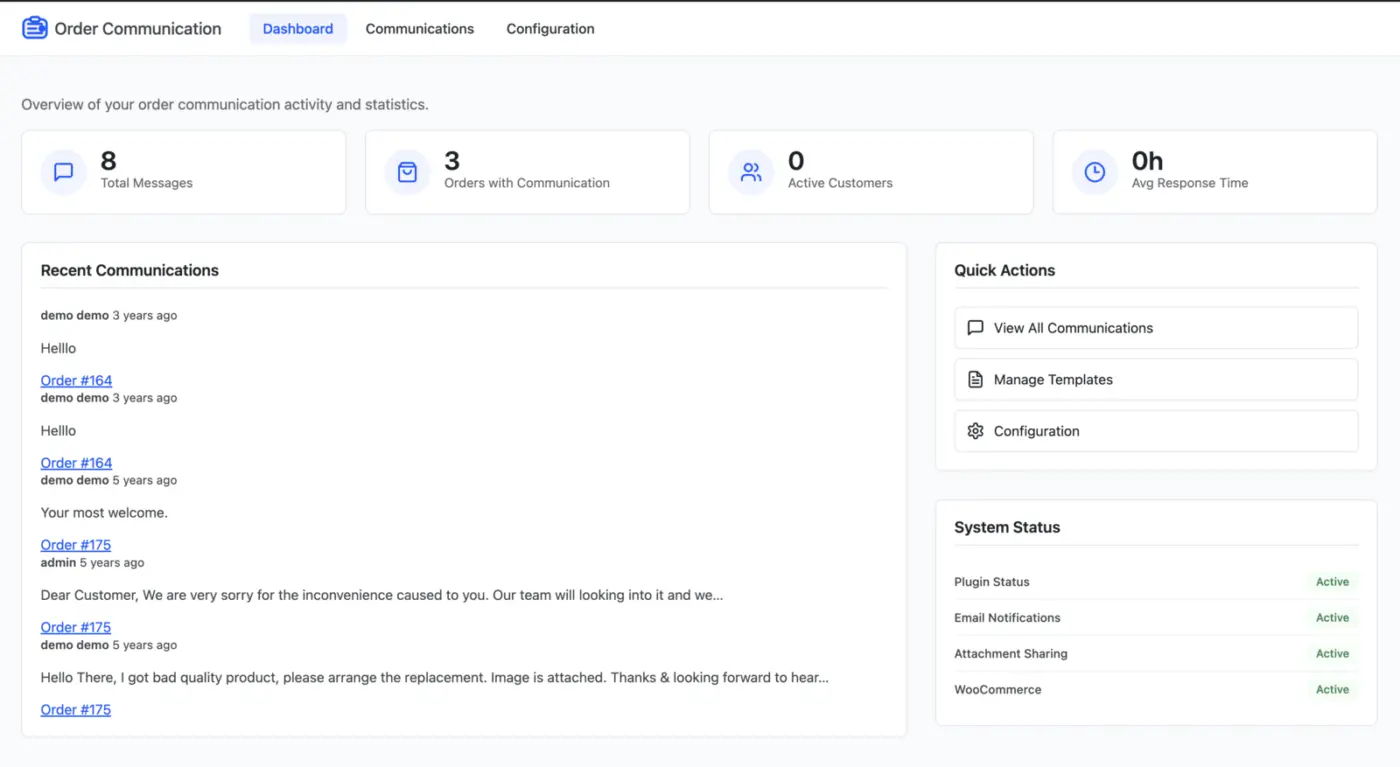Select the clock icon for Avg Response Time
The image size is (1400, 767).
tap(1093, 171)
